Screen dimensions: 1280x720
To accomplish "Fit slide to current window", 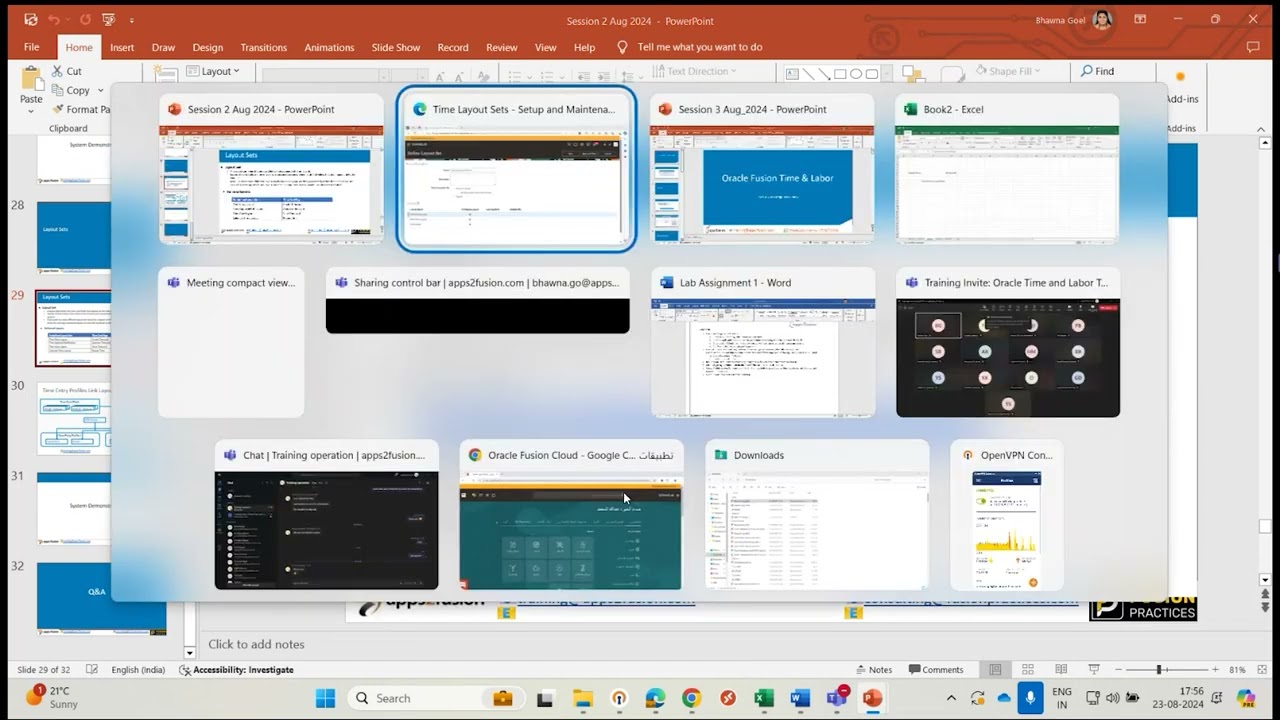I will [x=1262, y=670].
